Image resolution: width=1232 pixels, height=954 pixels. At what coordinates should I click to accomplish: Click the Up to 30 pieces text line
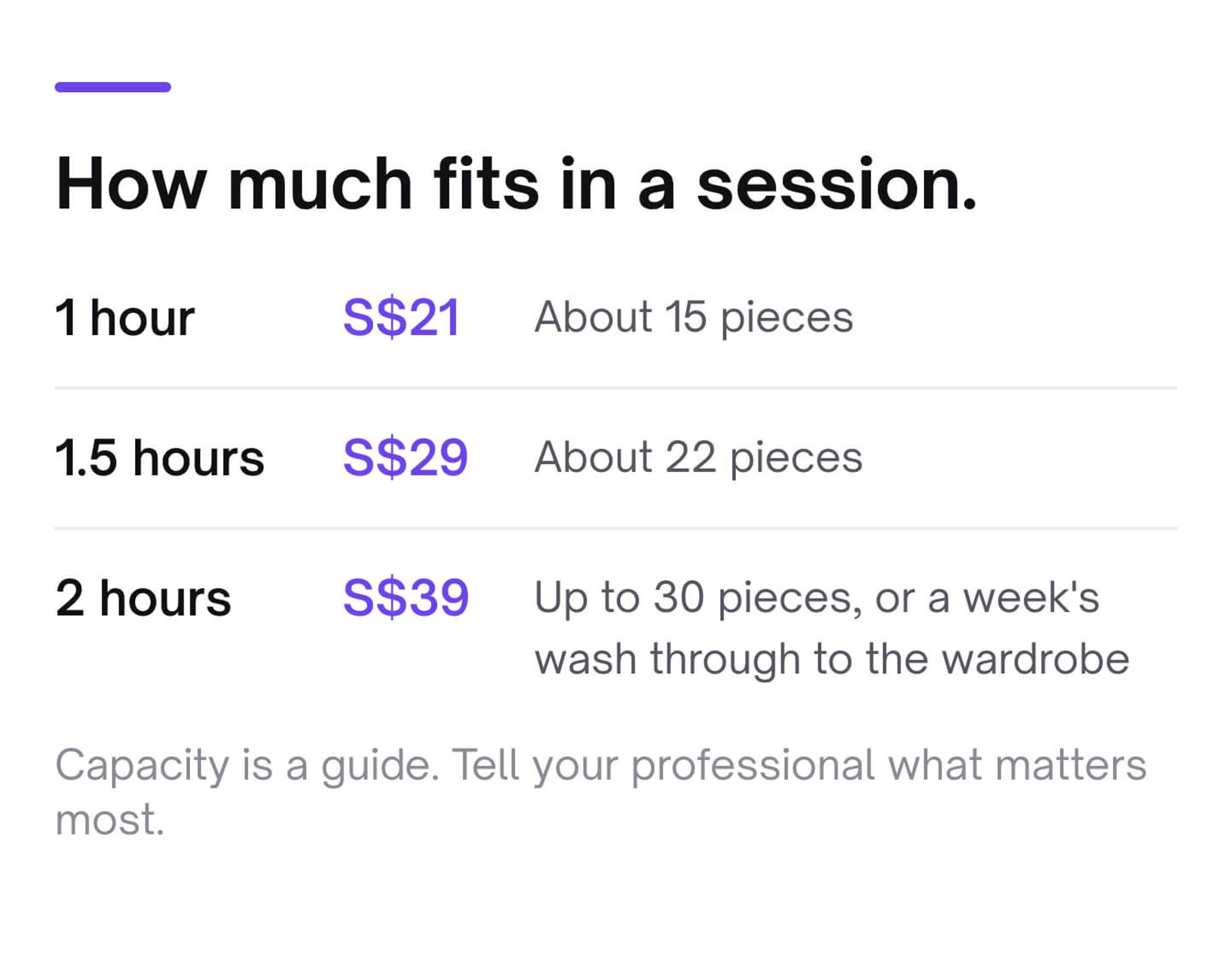[817, 599]
